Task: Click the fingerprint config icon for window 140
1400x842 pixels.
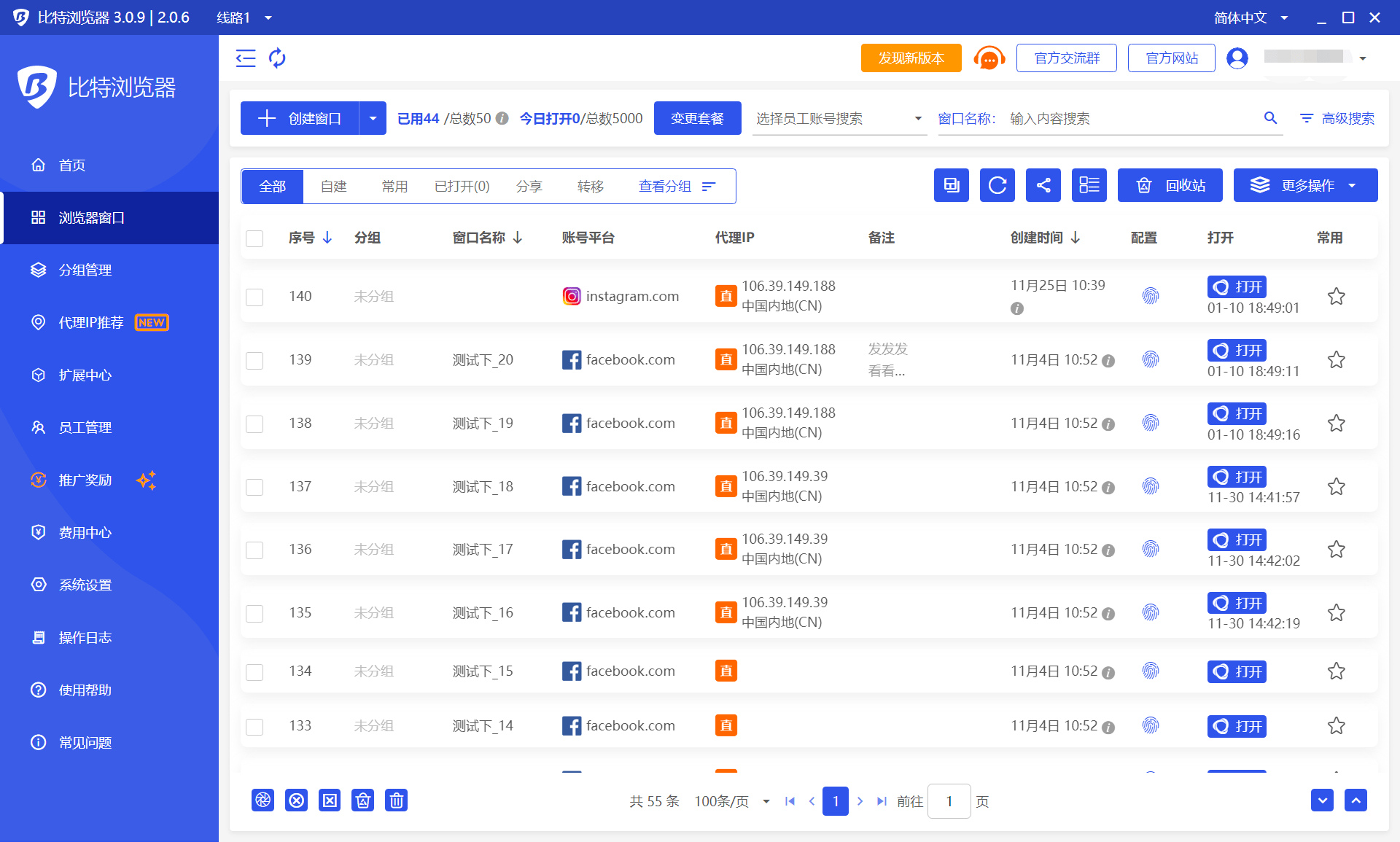Action: tap(1151, 296)
